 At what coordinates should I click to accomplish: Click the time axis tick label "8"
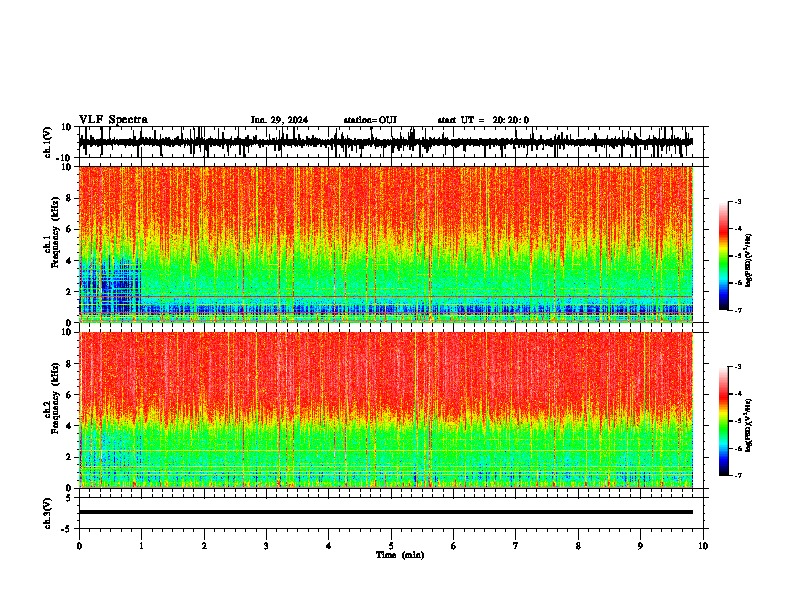click(x=578, y=546)
